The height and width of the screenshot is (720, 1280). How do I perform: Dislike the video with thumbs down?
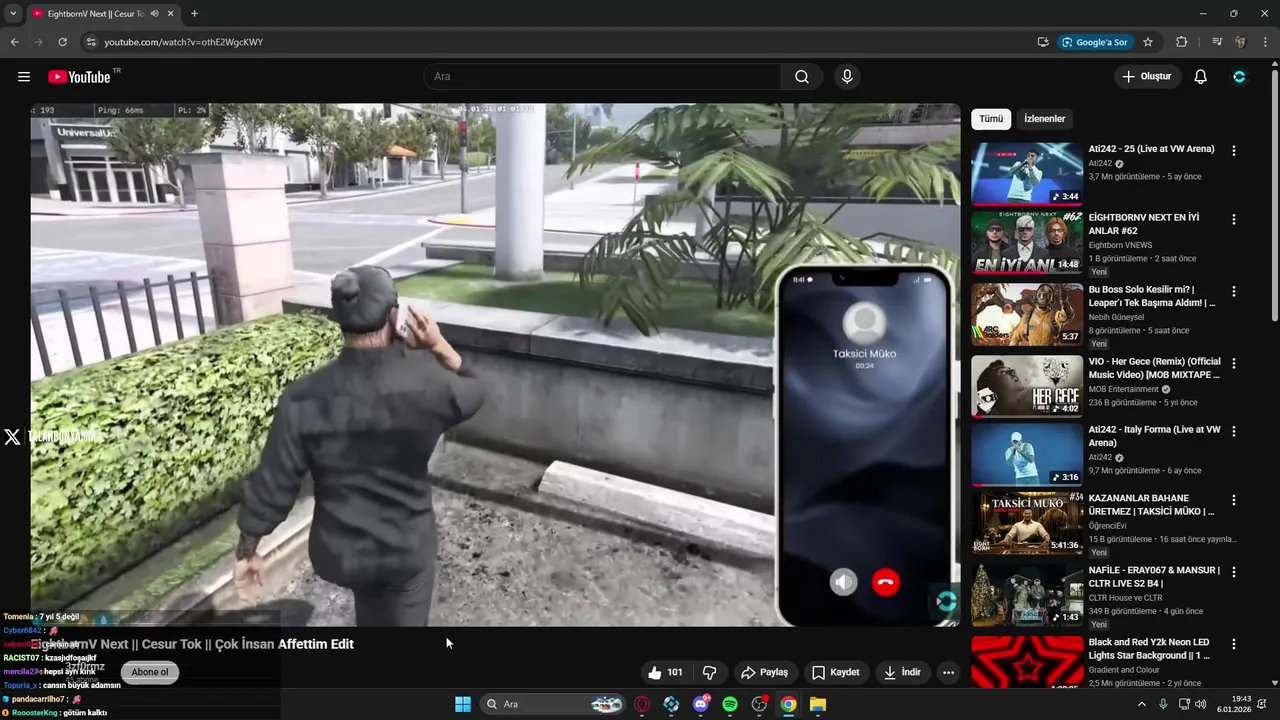[x=709, y=673]
